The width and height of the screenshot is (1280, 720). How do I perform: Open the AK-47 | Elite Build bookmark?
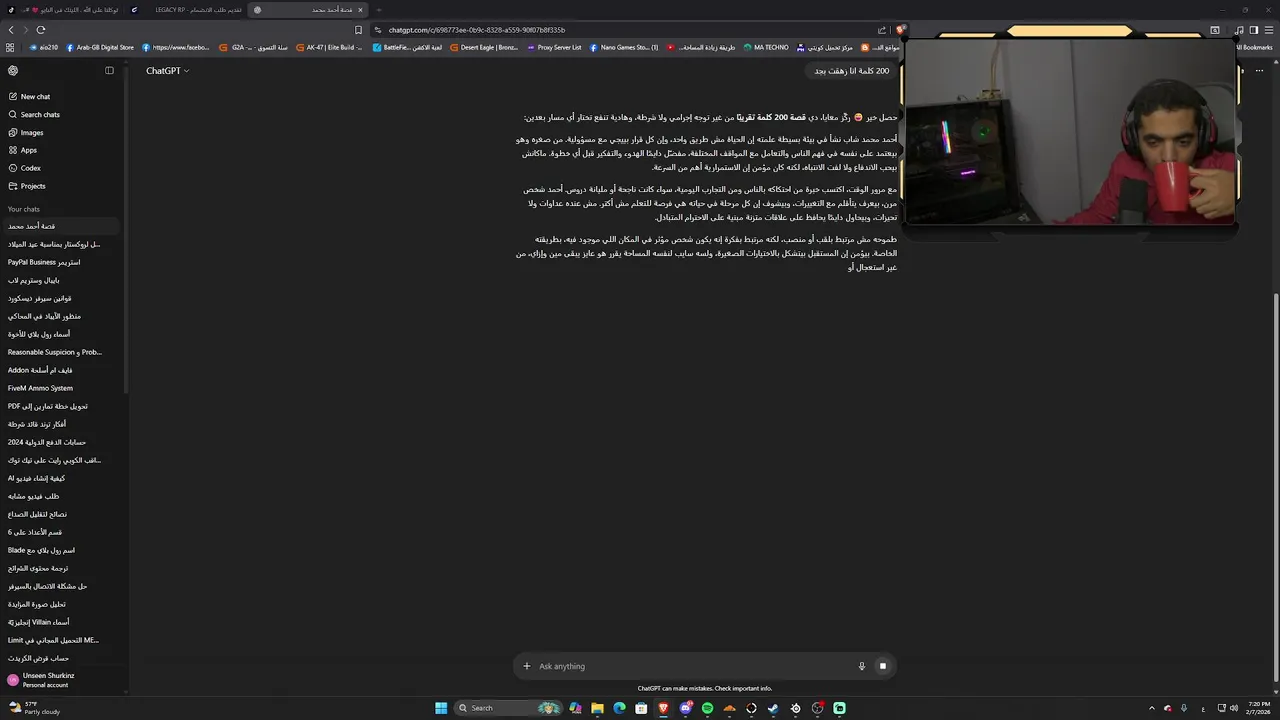pyautogui.click(x=330, y=47)
